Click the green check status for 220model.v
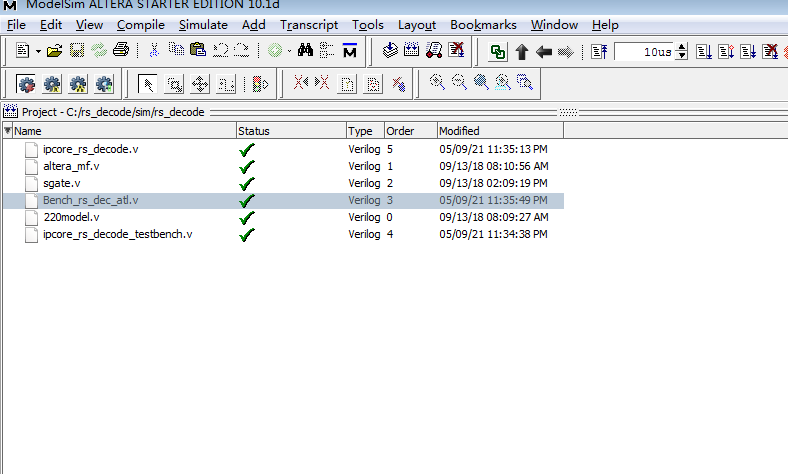This screenshot has height=474, width=788. click(x=247, y=218)
